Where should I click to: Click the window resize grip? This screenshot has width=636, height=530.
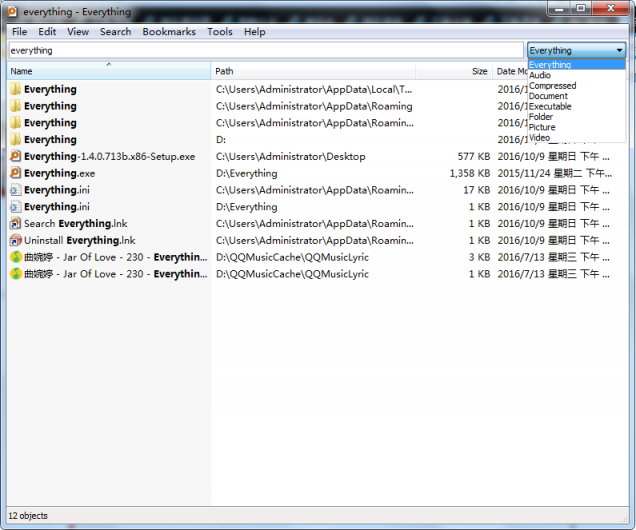pyautogui.click(x=624, y=519)
